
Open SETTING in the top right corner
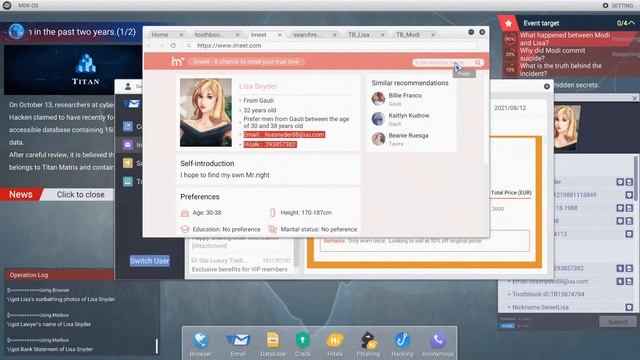coord(618,5)
